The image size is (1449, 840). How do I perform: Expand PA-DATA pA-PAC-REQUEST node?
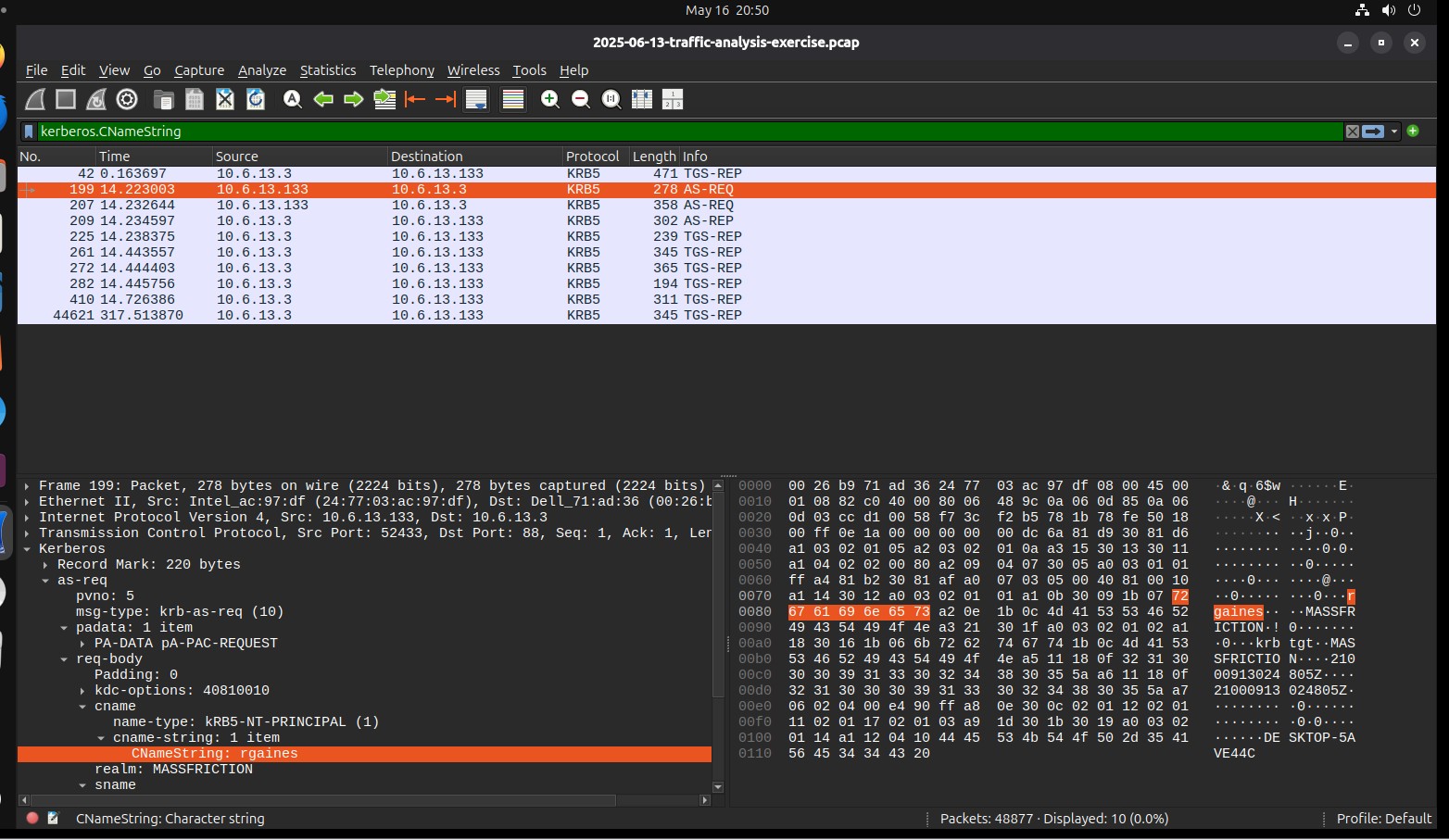point(82,644)
